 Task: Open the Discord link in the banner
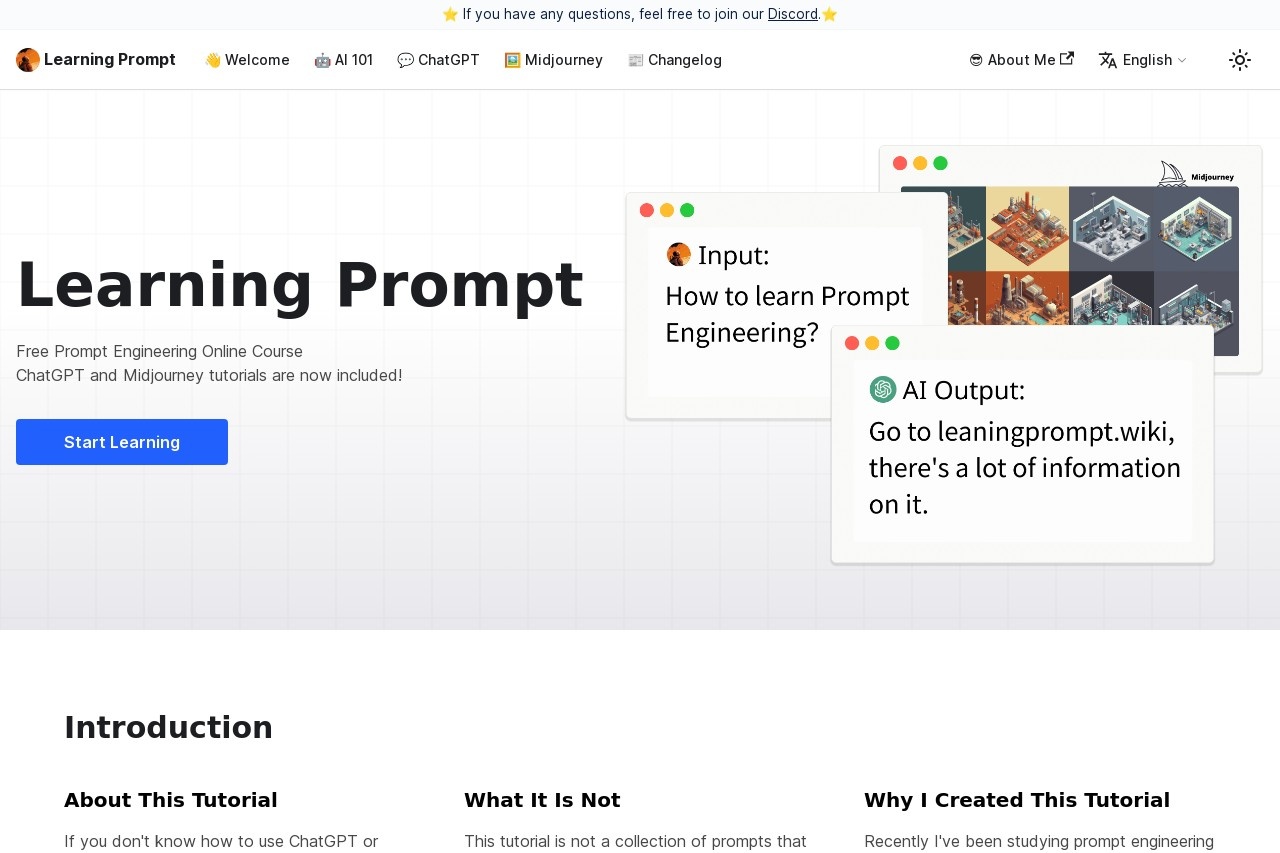click(x=792, y=14)
